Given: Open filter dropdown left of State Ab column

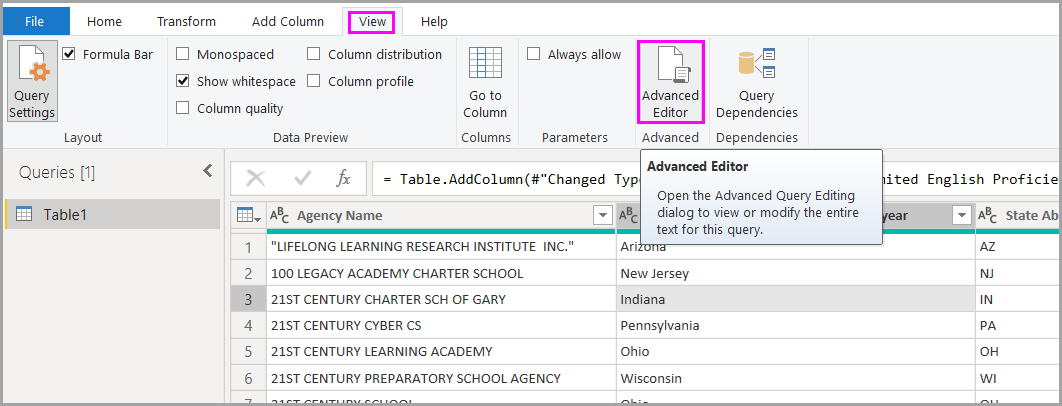Looking at the screenshot, I should point(961,215).
